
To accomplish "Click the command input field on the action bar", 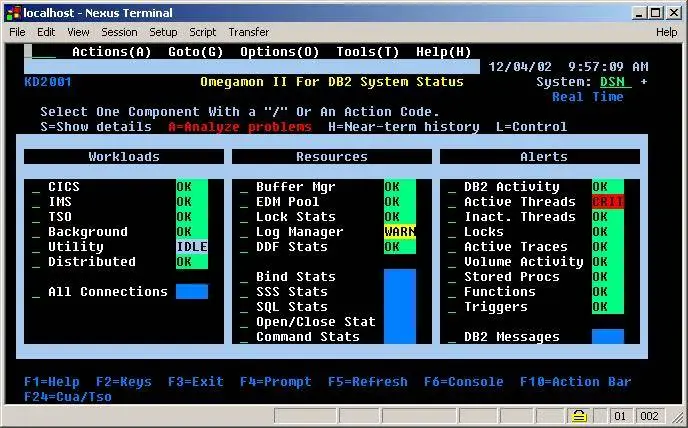I will tap(40, 52).
